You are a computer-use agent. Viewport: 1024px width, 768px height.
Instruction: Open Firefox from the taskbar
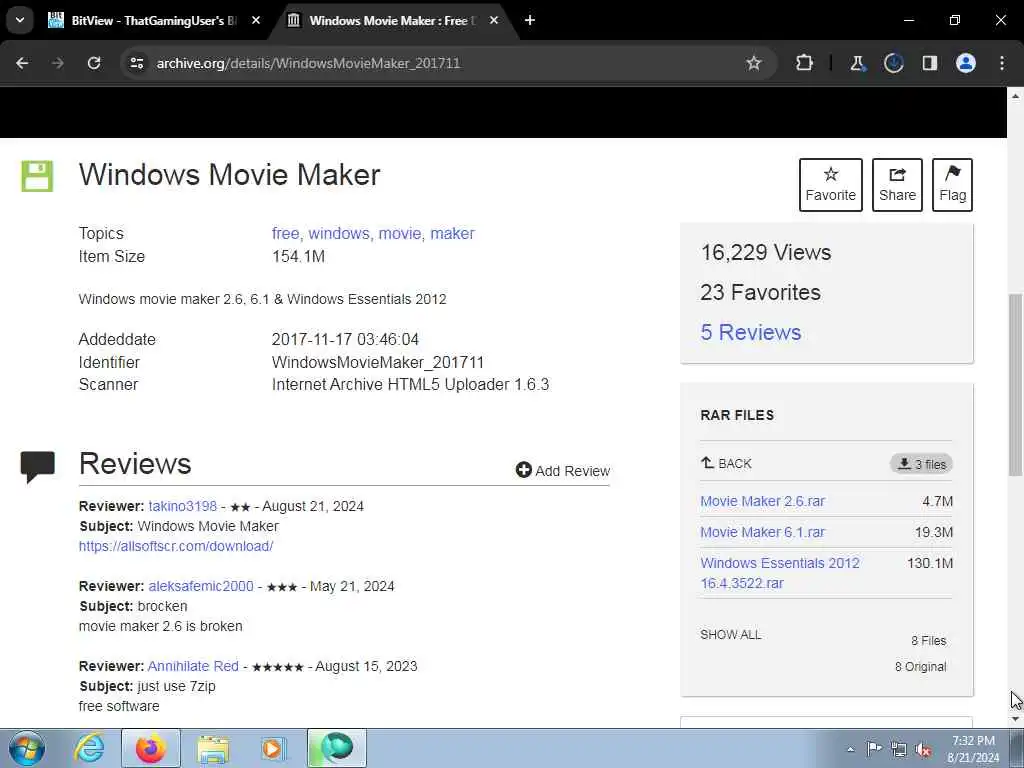click(151, 748)
